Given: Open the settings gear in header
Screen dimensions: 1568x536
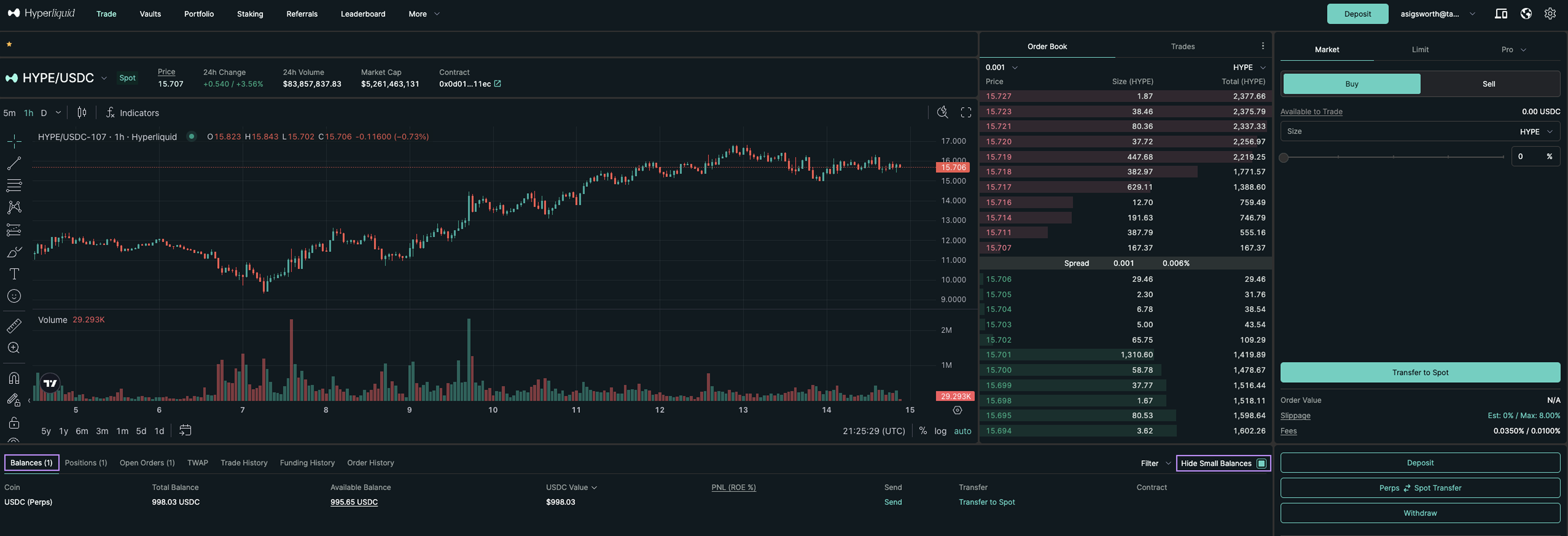Looking at the screenshot, I should pos(1550,13).
